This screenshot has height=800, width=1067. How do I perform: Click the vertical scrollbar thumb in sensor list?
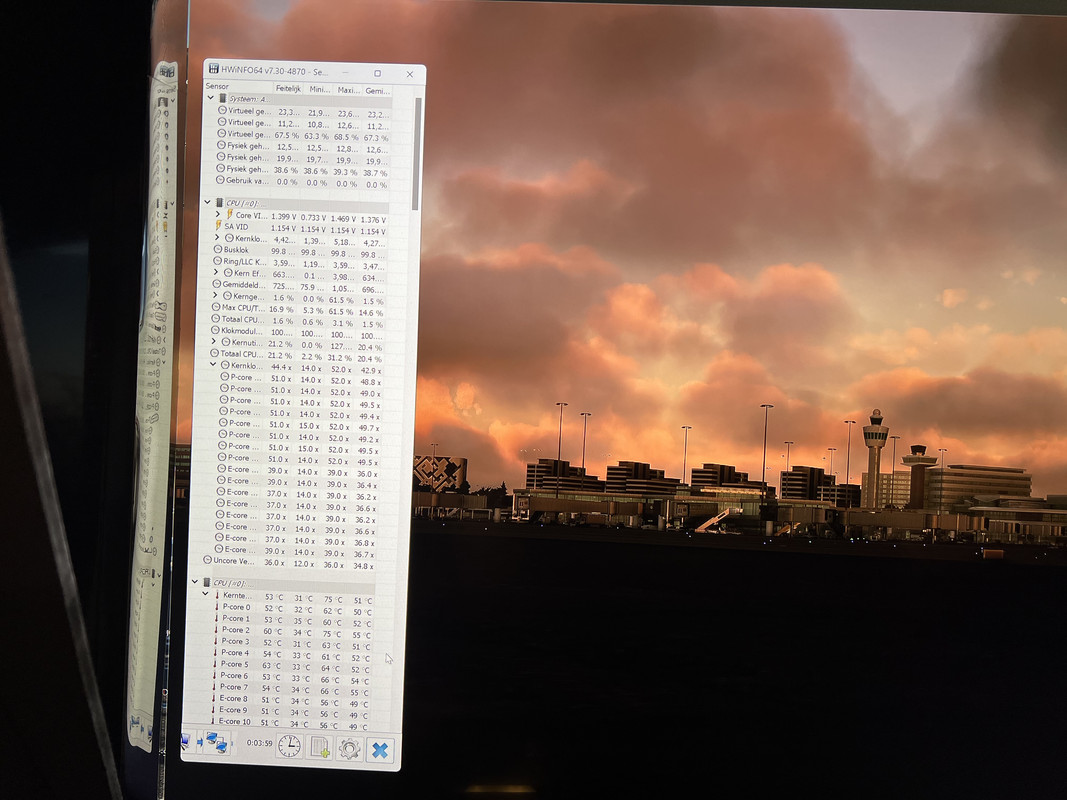pyautogui.click(x=417, y=153)
